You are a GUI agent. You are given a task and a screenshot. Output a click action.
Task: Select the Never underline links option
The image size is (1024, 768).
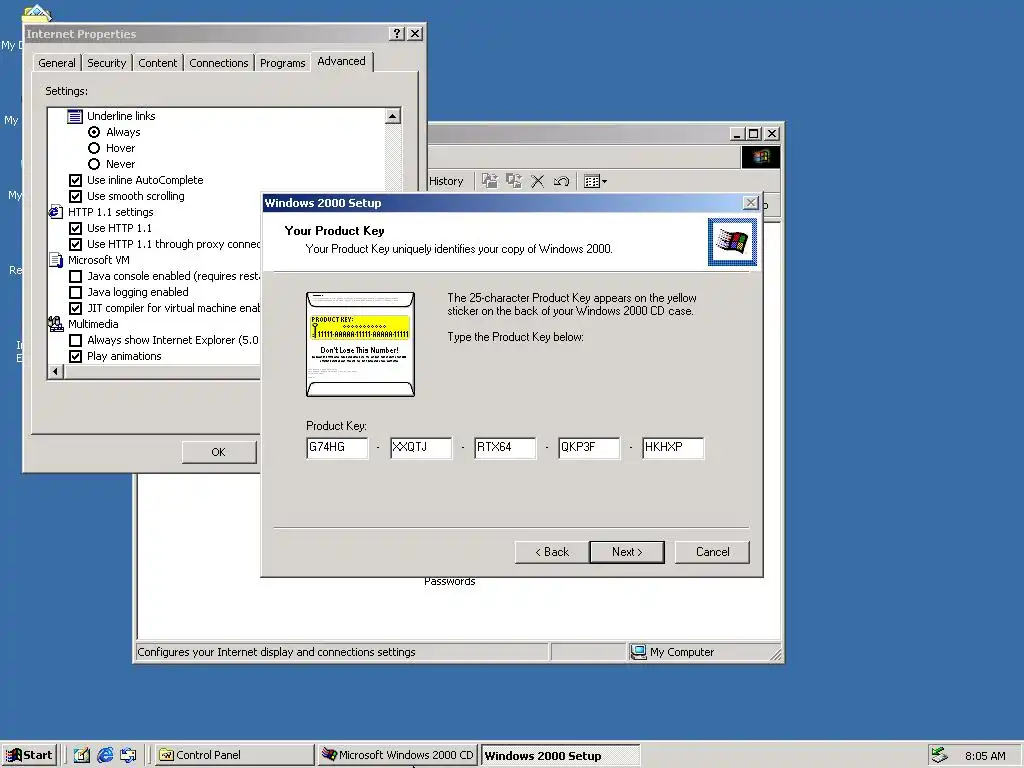tap(94, 164)
